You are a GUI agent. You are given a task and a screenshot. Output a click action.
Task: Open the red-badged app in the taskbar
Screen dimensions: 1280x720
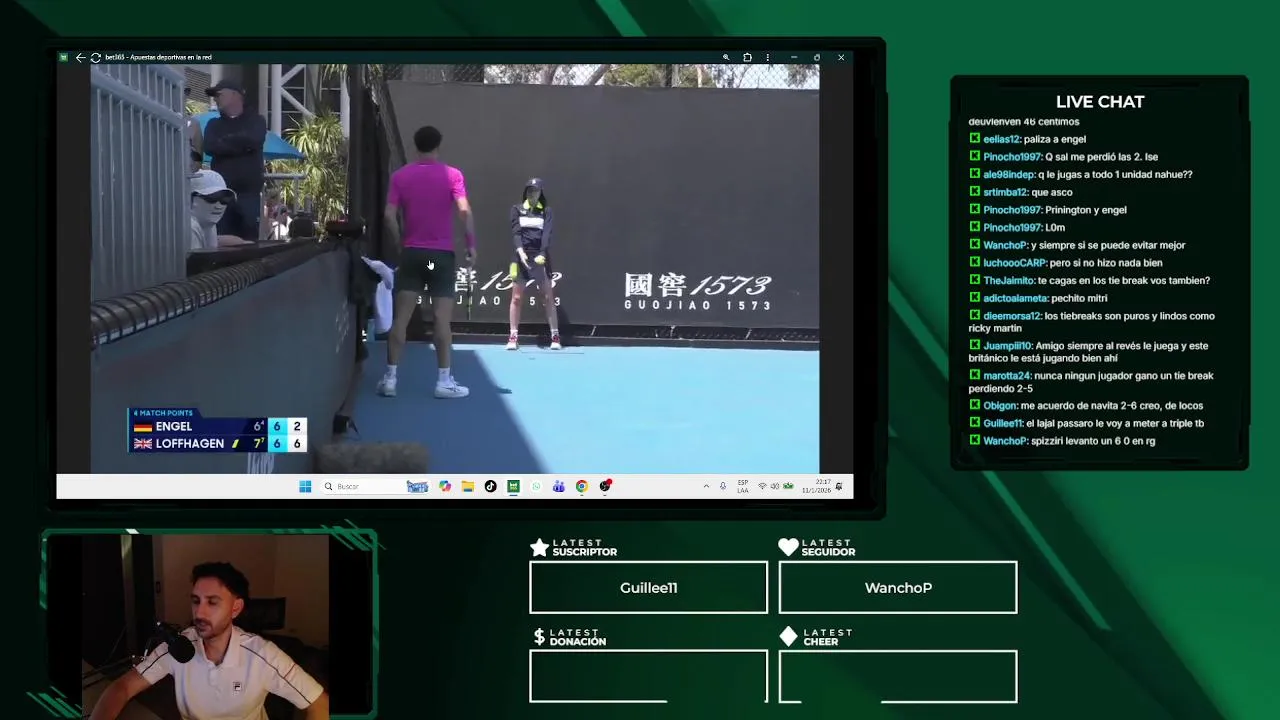(605, 486)
